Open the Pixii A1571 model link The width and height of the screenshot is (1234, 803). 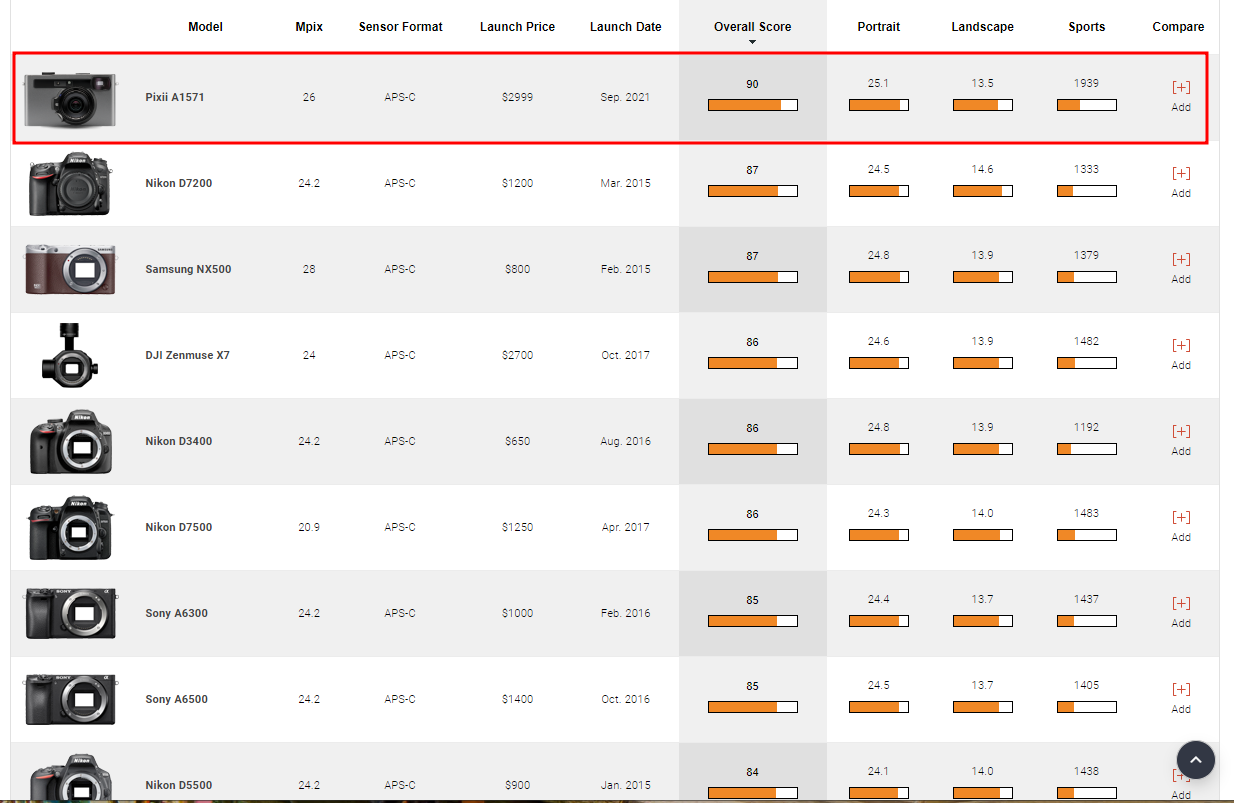click(x=175, y=97)
